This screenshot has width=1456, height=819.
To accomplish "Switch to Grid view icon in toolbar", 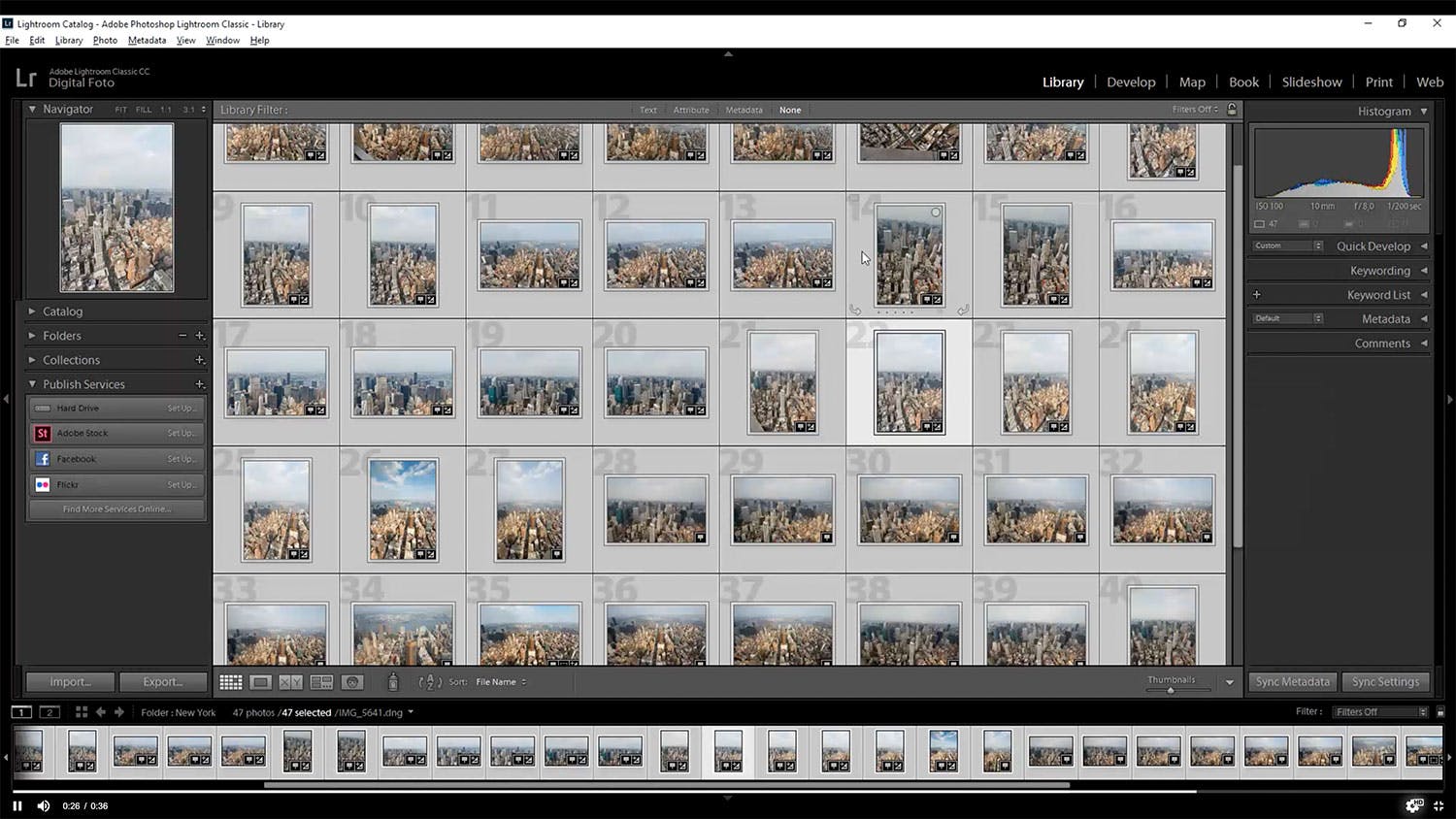I will [x=230, y=682].
